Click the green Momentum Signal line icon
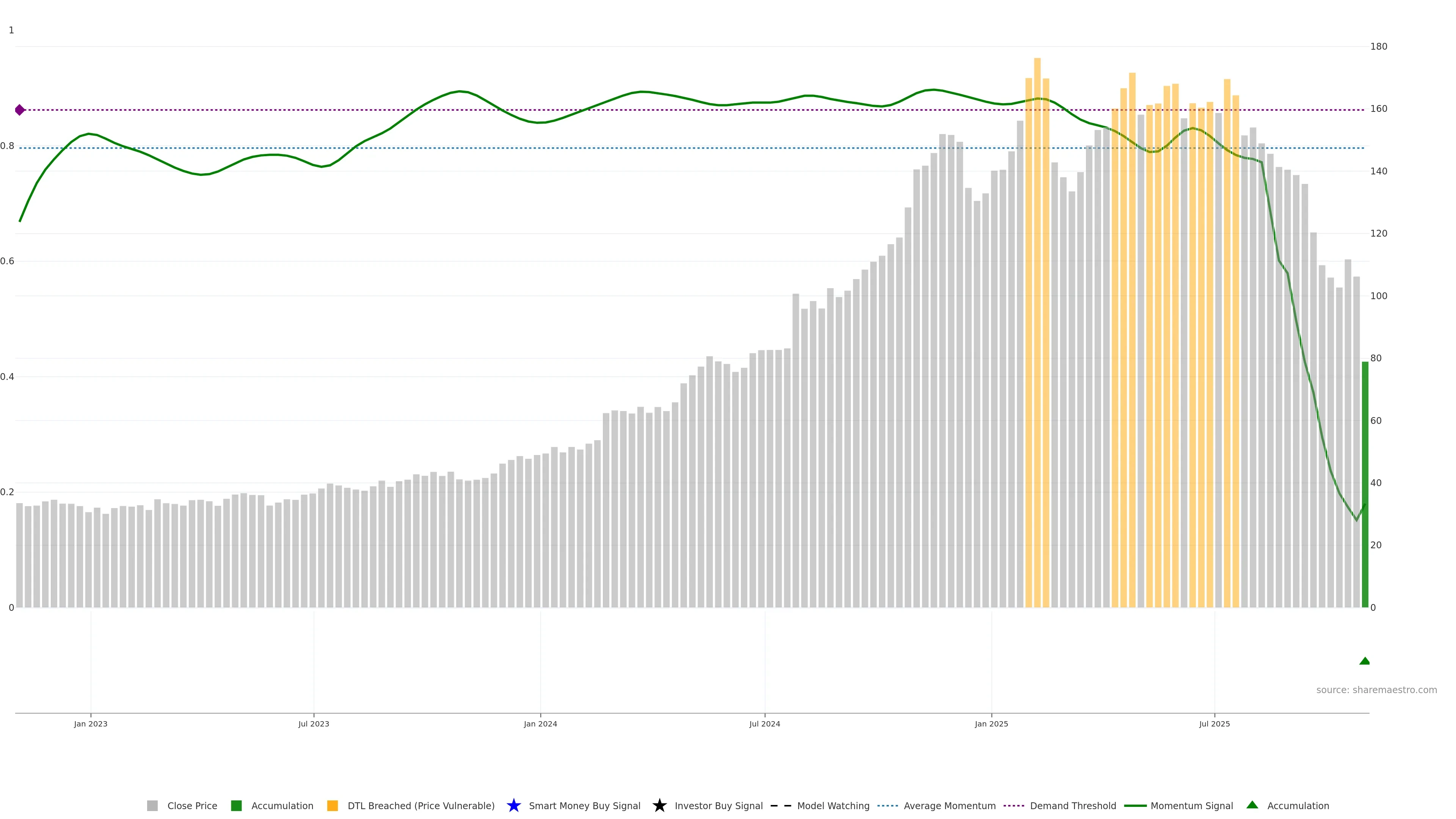Screen dimensions: 1456x819 coord(1135,805)
